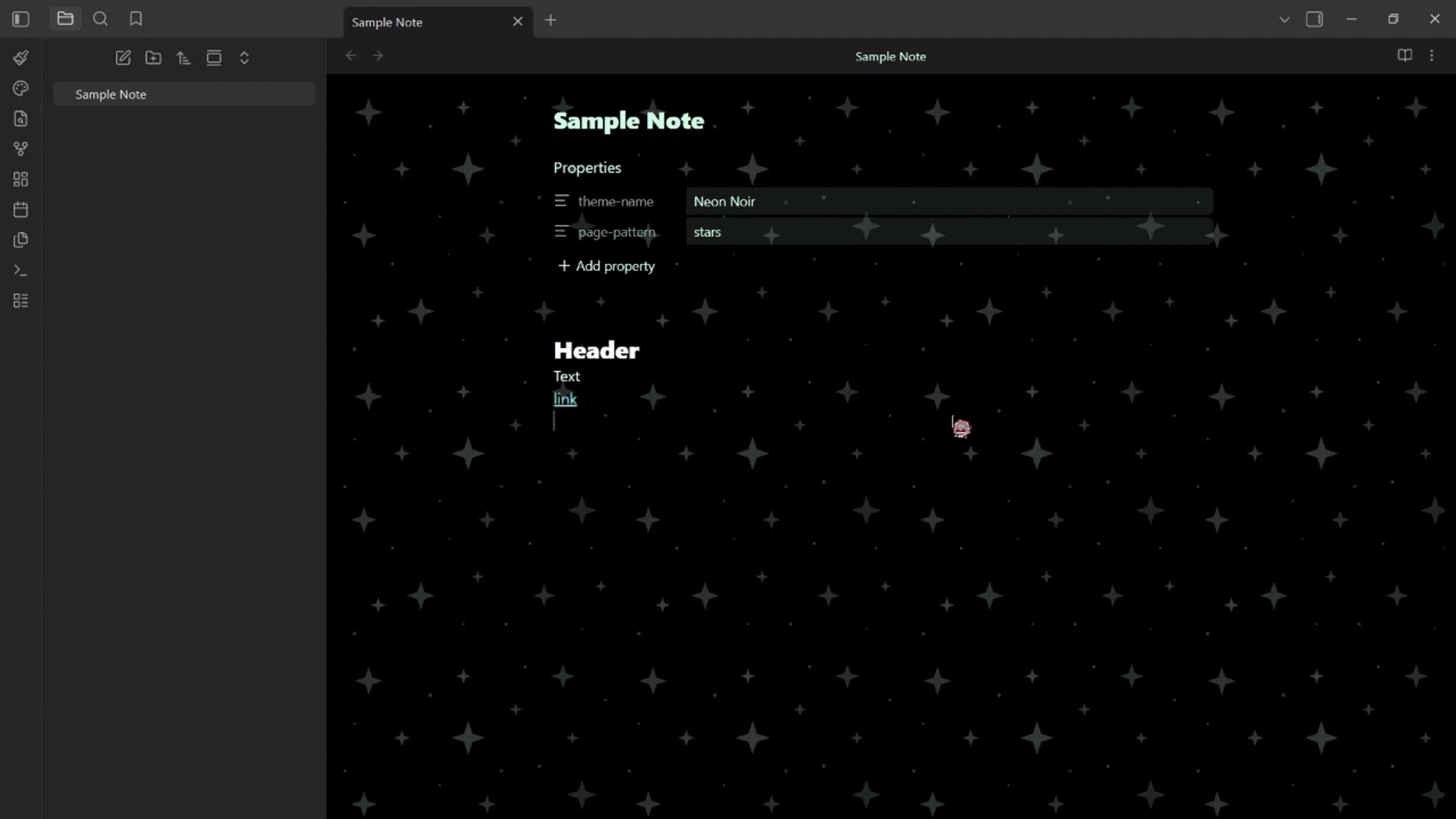
Task: Edit the stars property value
Action: [949, 231]
